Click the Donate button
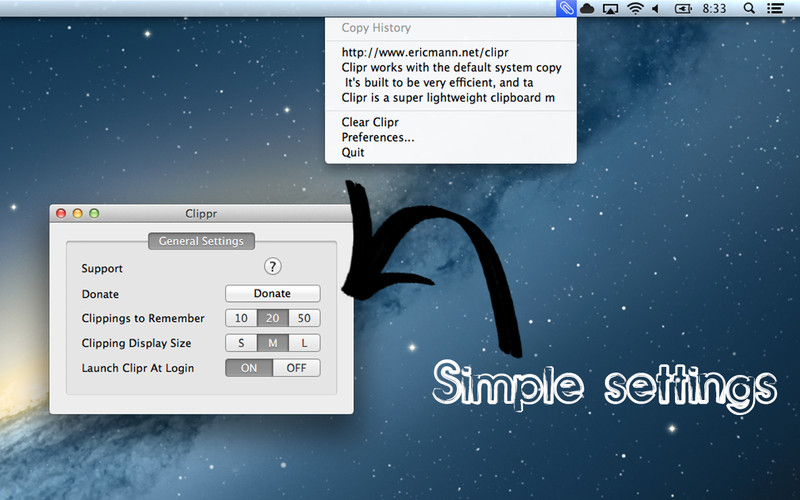Viewport: 800px width, 500px height. pos(272,293)
